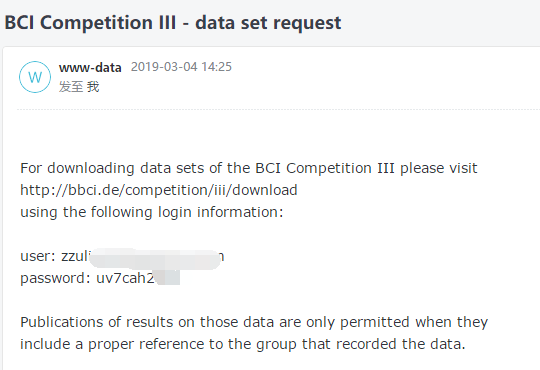Click the blurred portion of the username
540x370 pixels.
(x=155, y=258)
